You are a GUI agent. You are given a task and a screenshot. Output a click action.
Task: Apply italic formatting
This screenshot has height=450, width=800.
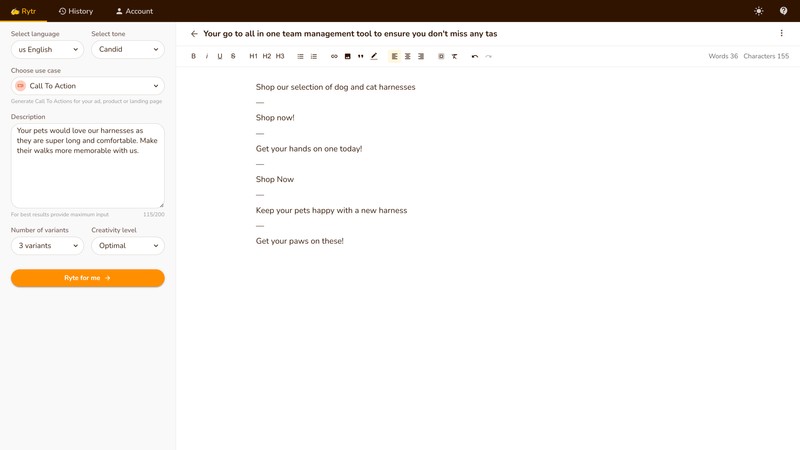[207, 56]
